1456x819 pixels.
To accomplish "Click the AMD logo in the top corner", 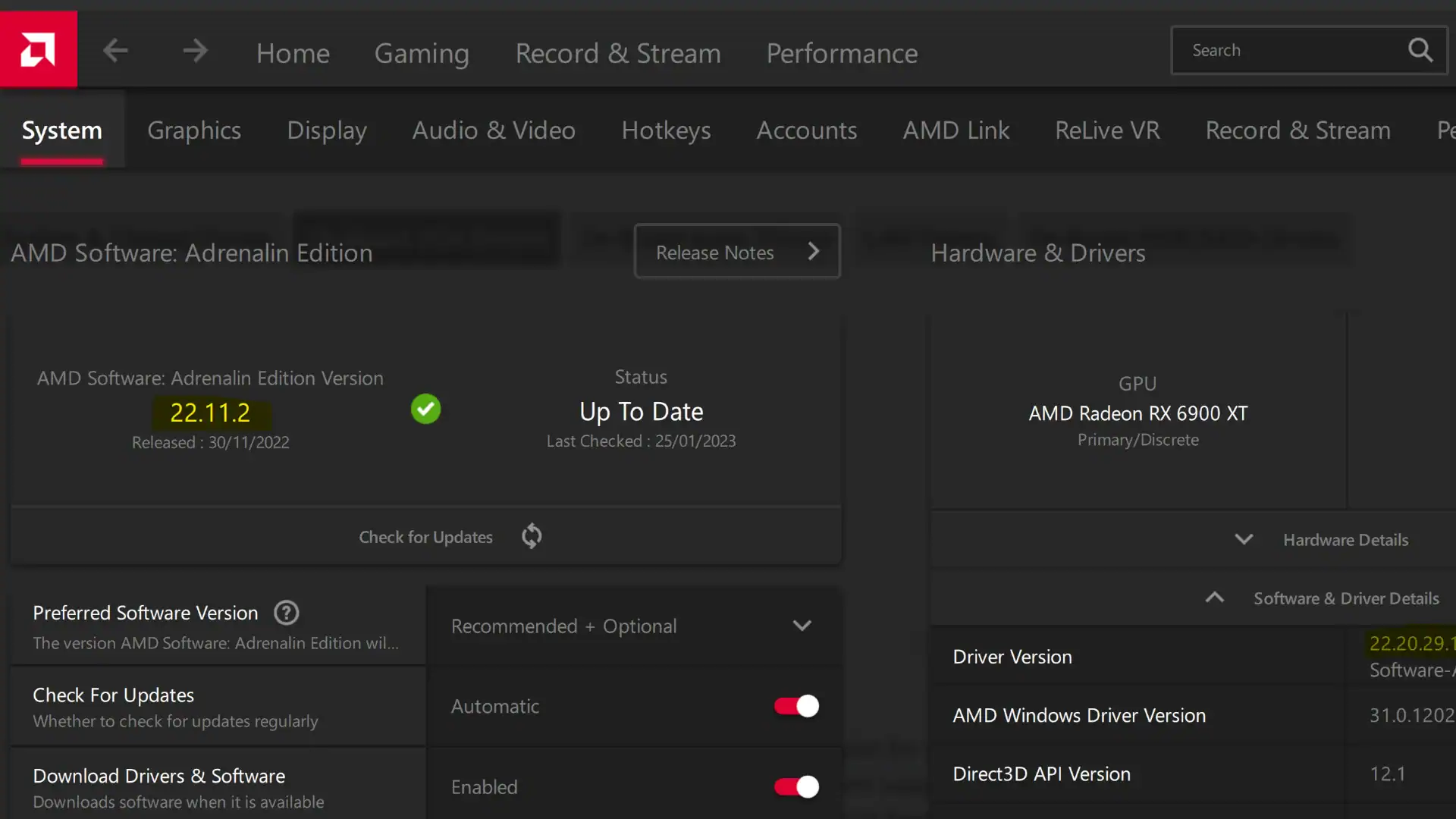I will click(x=38, y=49).
